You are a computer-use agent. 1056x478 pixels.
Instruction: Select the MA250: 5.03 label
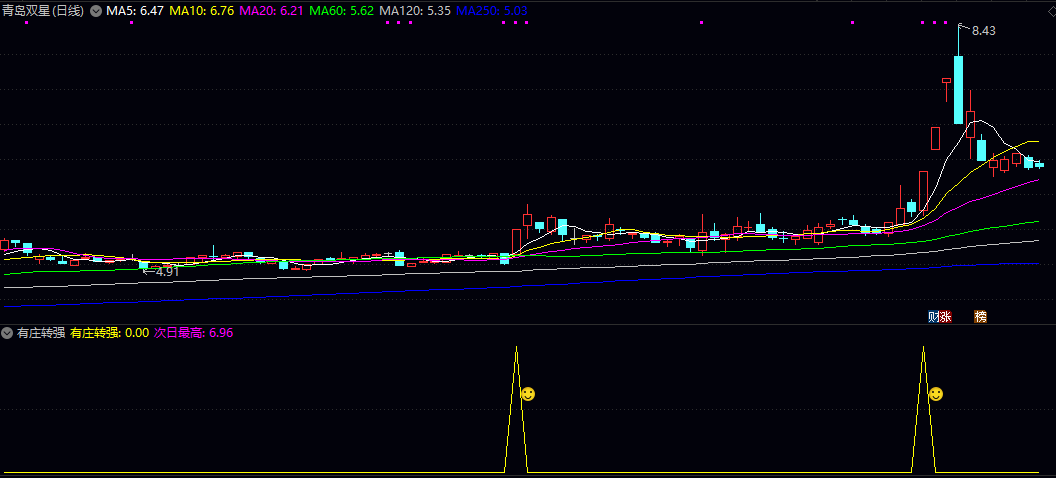(x=492, y=11)
